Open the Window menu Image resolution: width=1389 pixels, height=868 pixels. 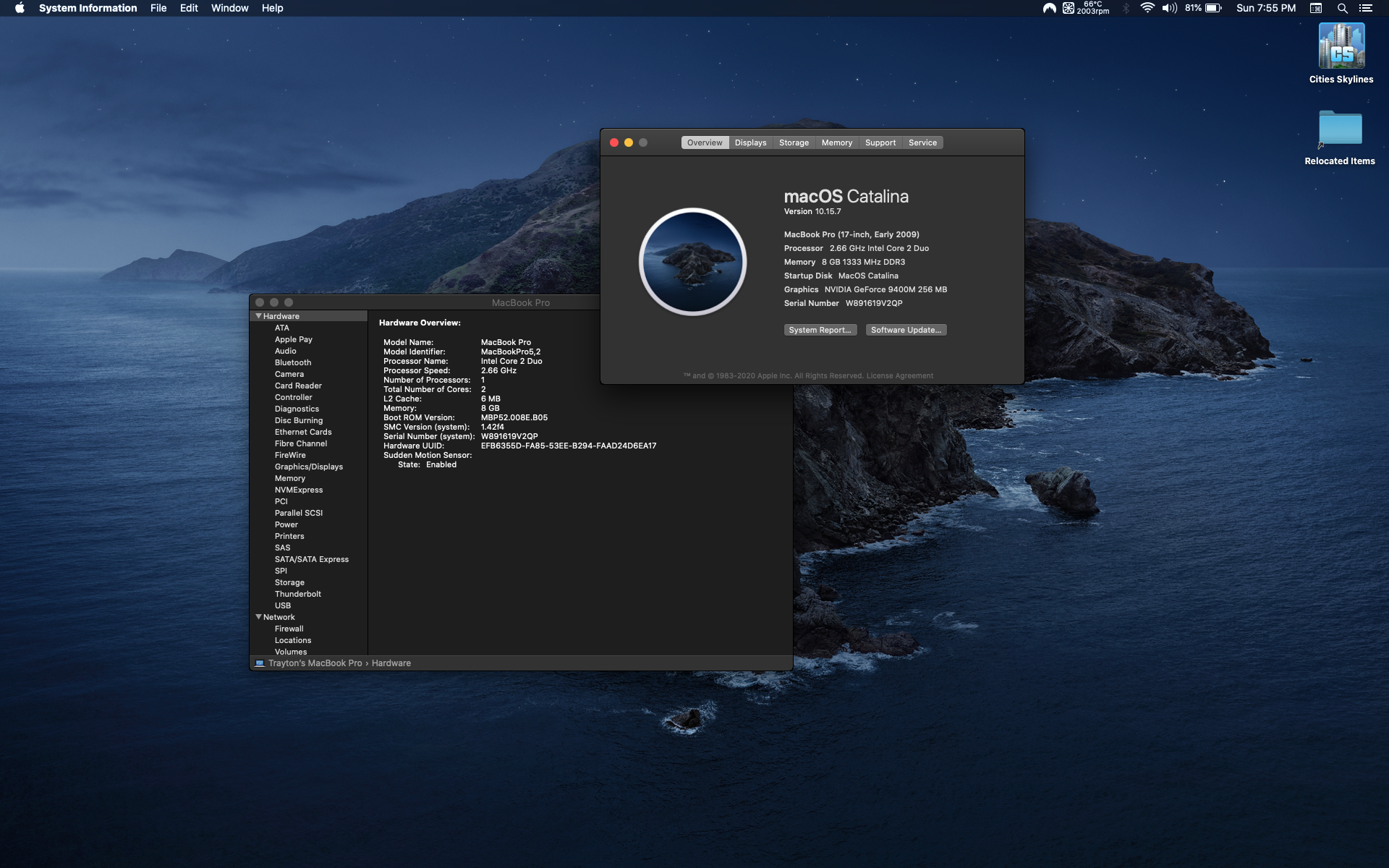click(x=229, y=8)
